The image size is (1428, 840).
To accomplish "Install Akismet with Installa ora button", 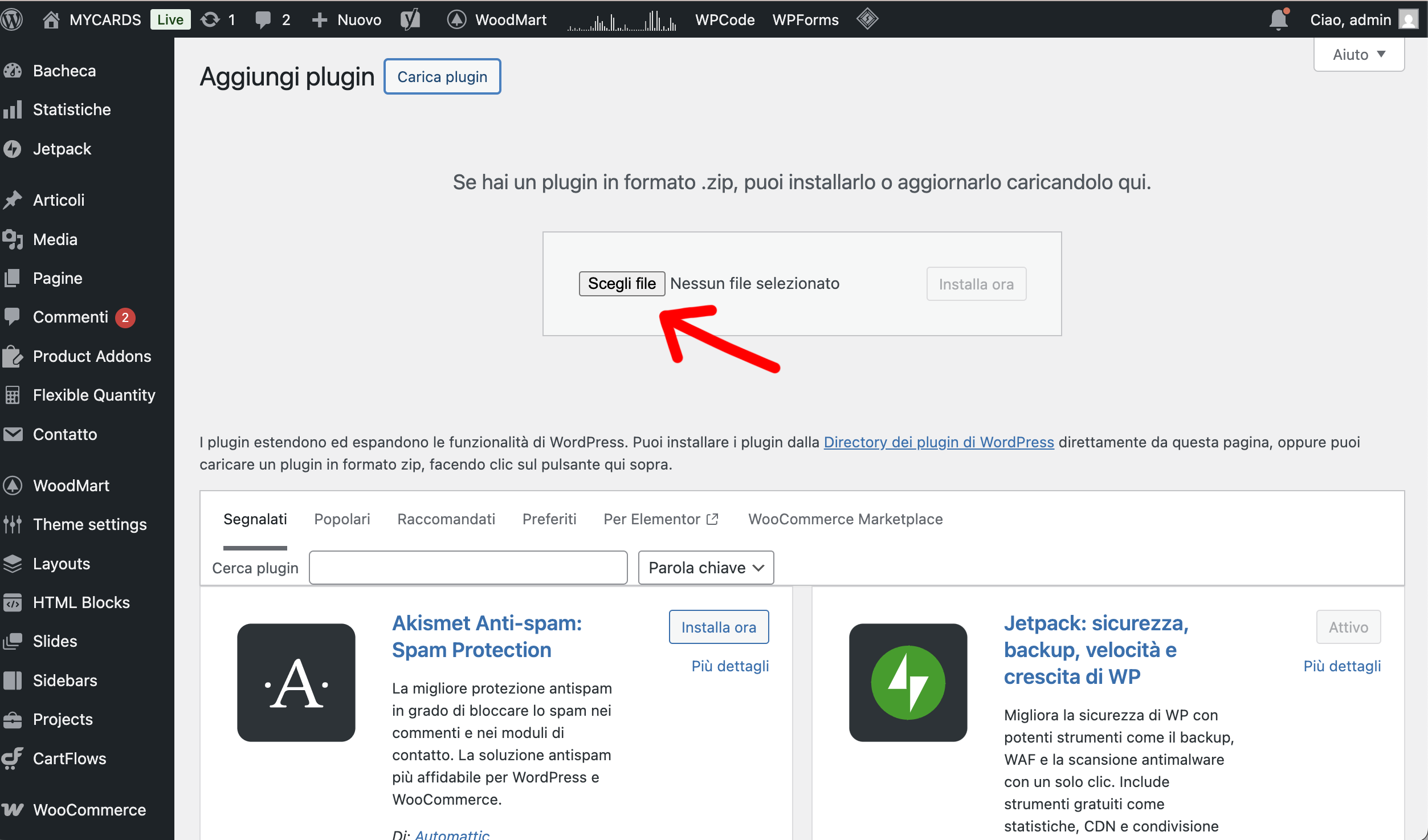I will 719,627.
